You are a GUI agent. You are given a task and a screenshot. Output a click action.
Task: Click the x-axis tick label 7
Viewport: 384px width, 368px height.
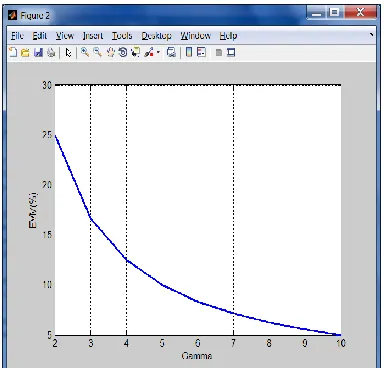coord(233,343)
